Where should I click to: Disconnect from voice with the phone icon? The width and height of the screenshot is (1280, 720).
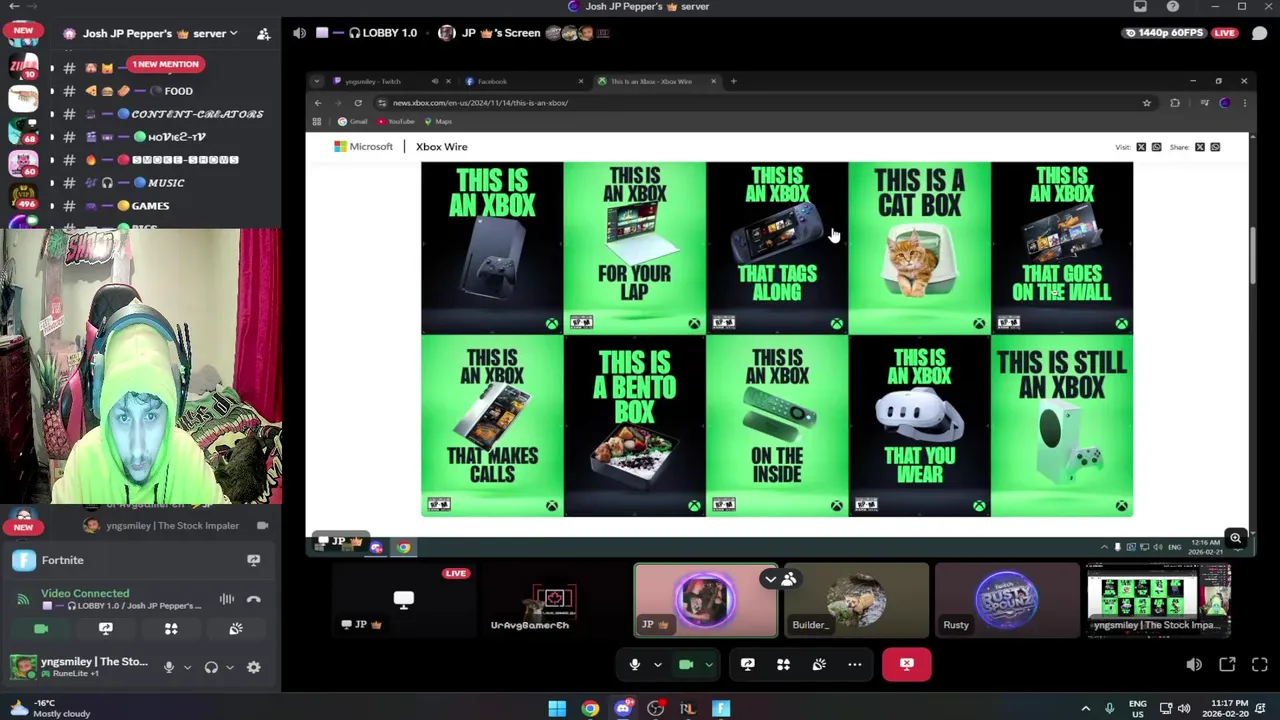point(253,600)
